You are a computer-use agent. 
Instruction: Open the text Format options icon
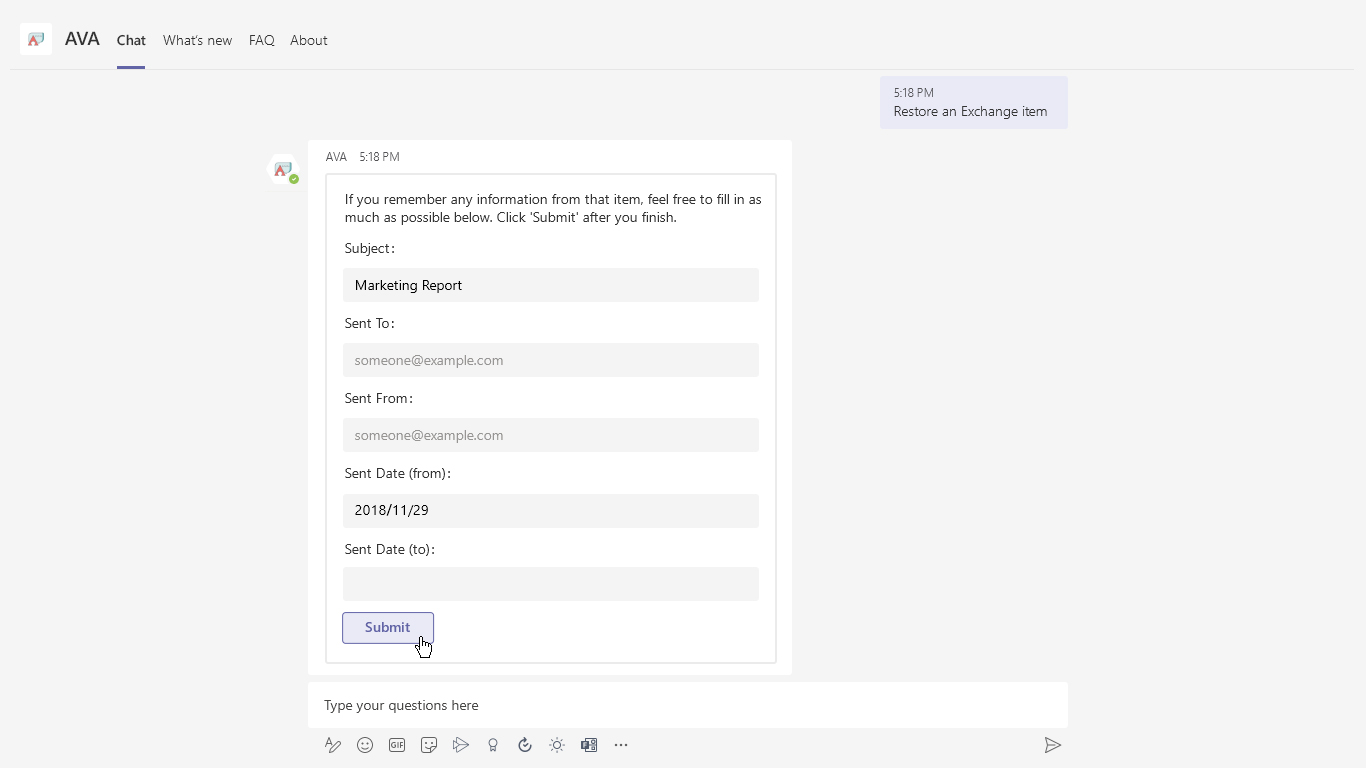point(333,745)
